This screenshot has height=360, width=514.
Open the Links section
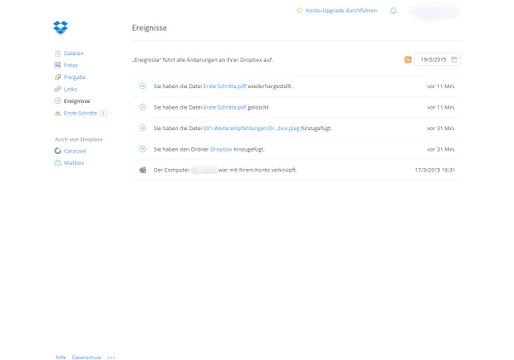[70, 89]
